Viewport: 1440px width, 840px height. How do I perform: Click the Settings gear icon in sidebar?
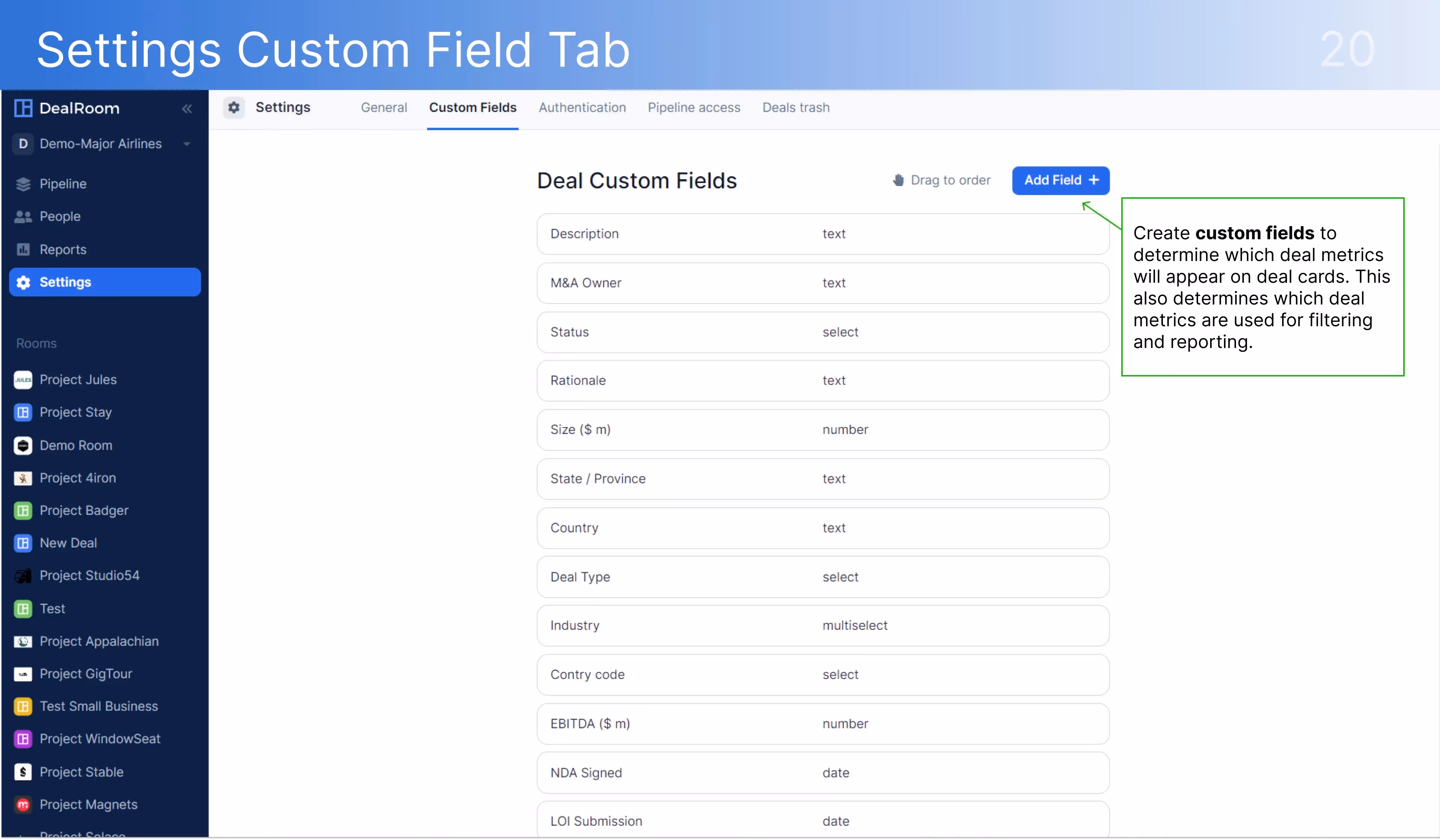coord(23,282)
